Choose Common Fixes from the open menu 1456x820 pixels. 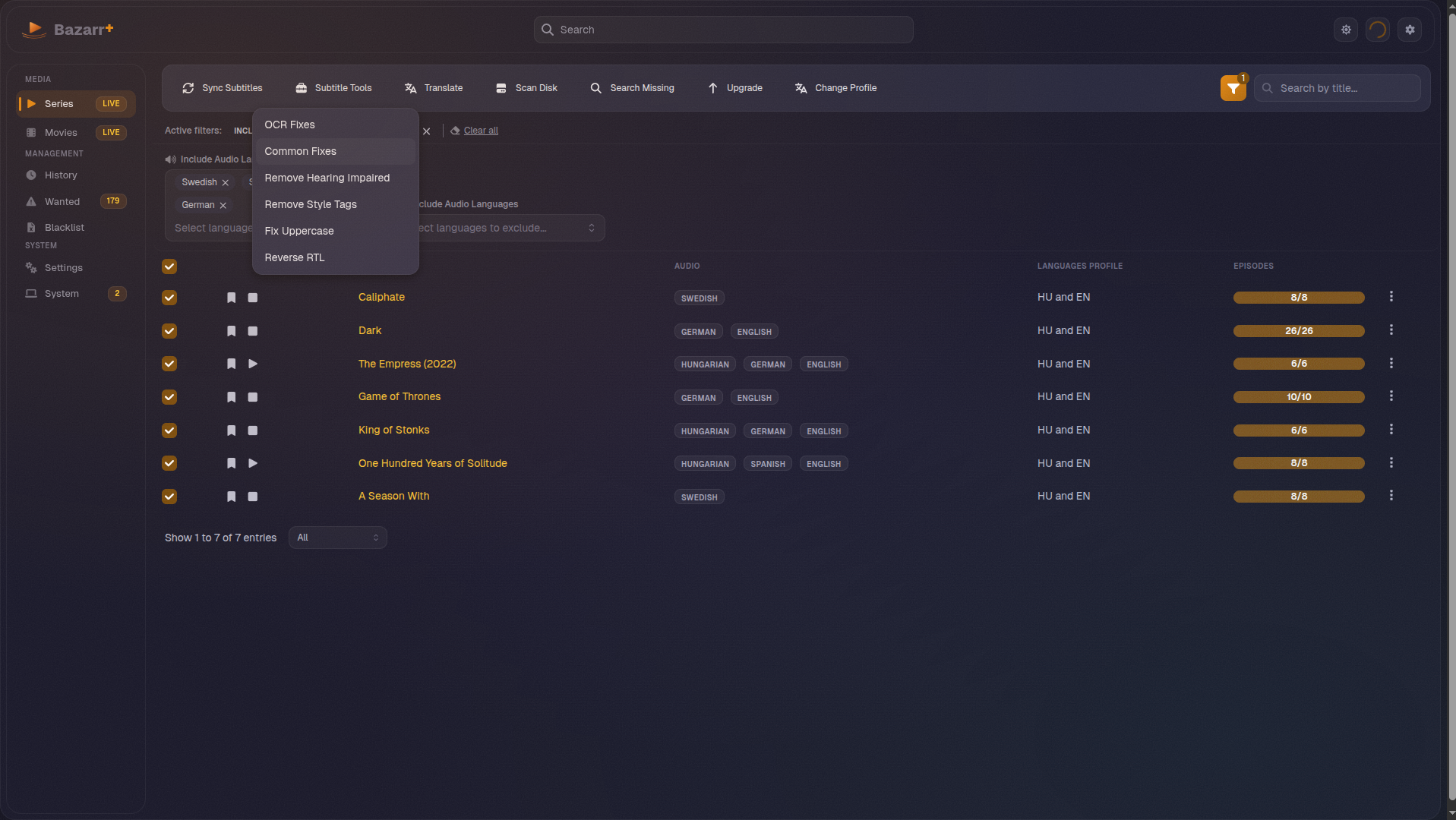click(300, 151)
